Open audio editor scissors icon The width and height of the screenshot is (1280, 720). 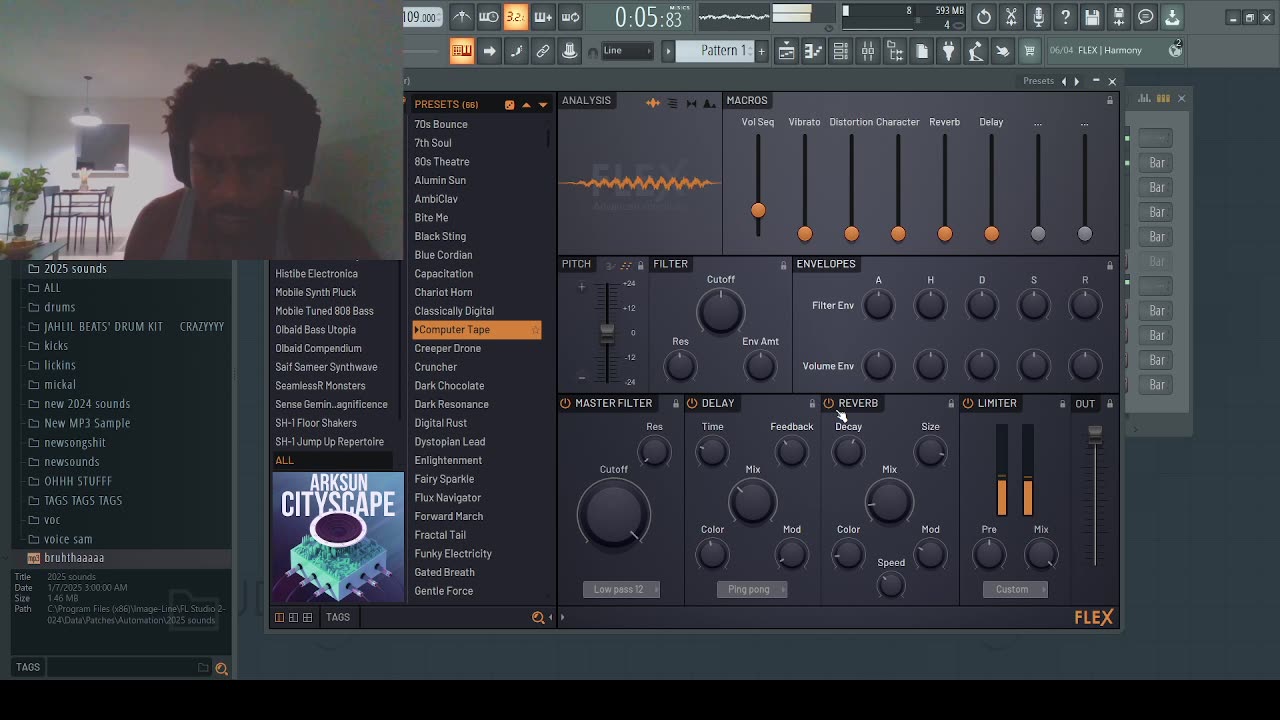click(x=1011, y=17)
